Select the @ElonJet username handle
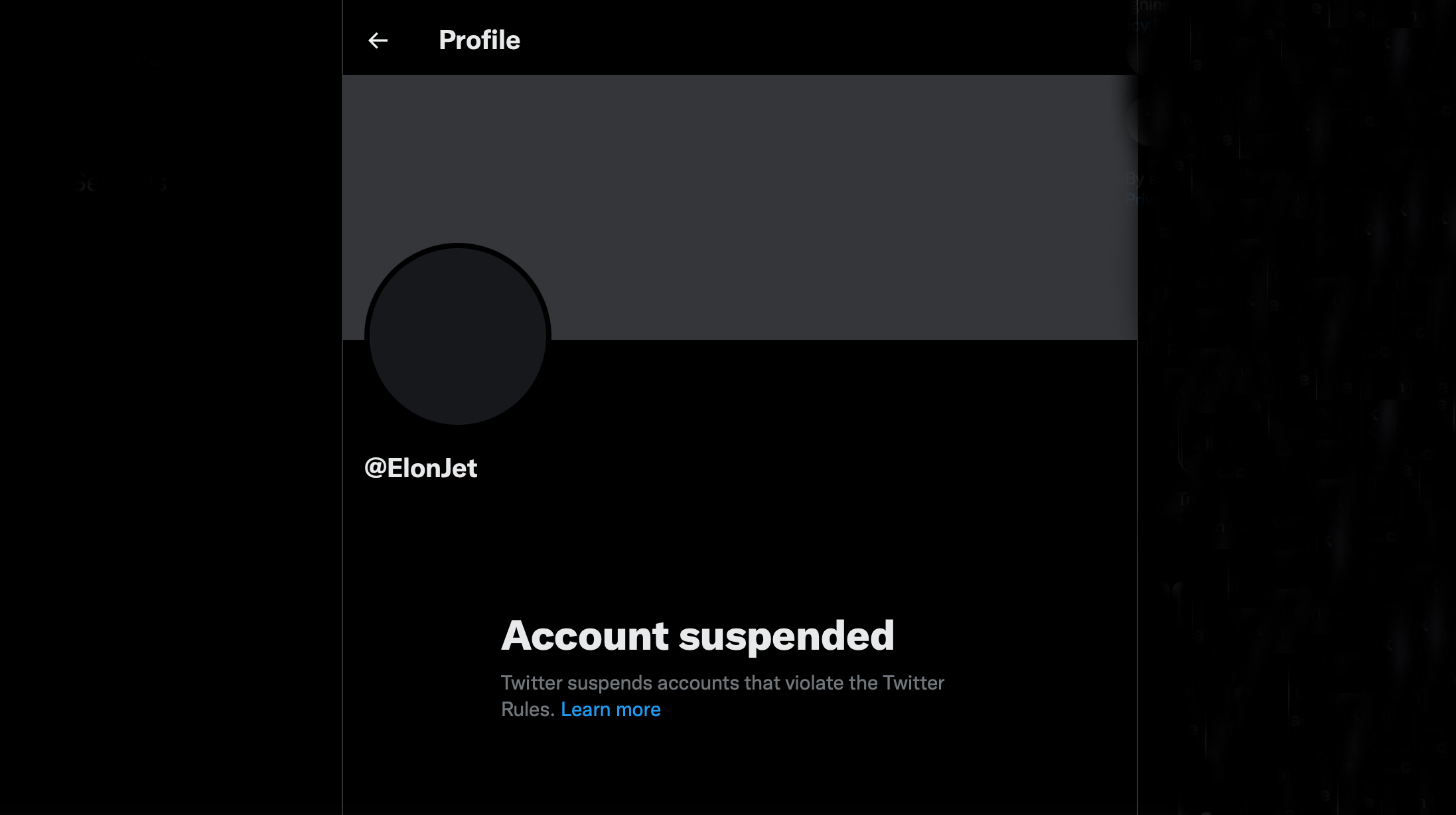 pos(421,469)
